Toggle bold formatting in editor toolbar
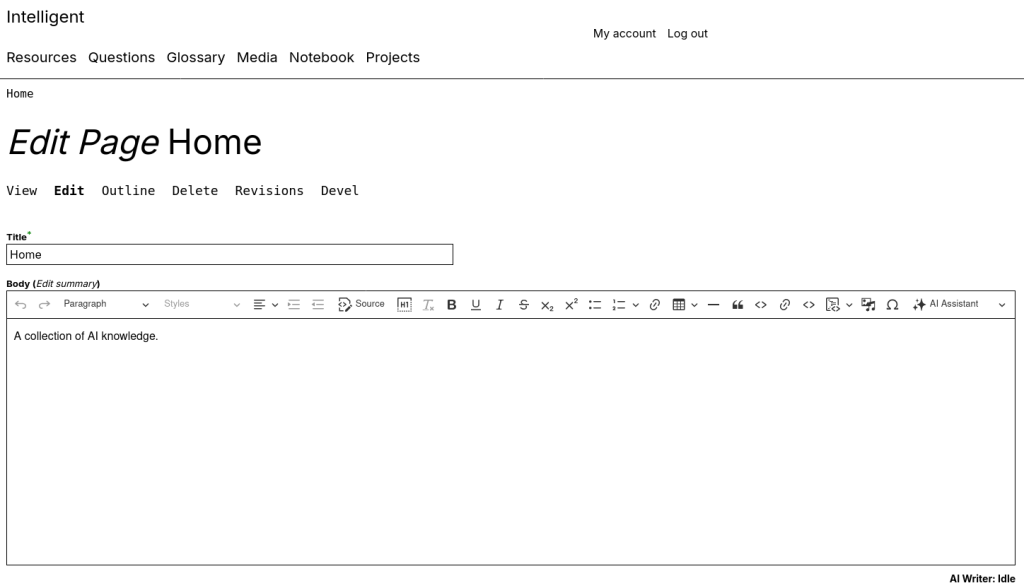Viewport: 1024px width, 588px height. coord(451,304)
